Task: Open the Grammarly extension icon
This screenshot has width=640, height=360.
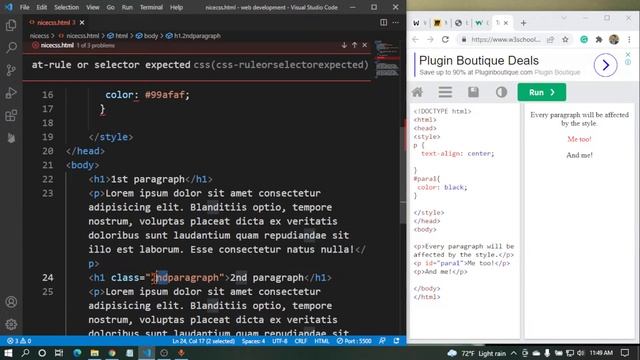Action: [x=584, y=40]
